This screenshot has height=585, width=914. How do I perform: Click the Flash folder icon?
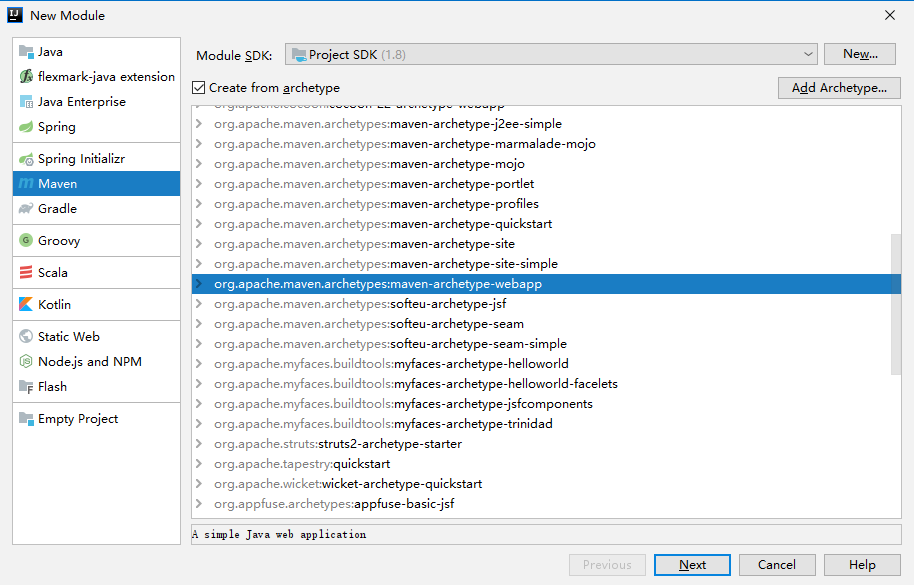point(26,386)
